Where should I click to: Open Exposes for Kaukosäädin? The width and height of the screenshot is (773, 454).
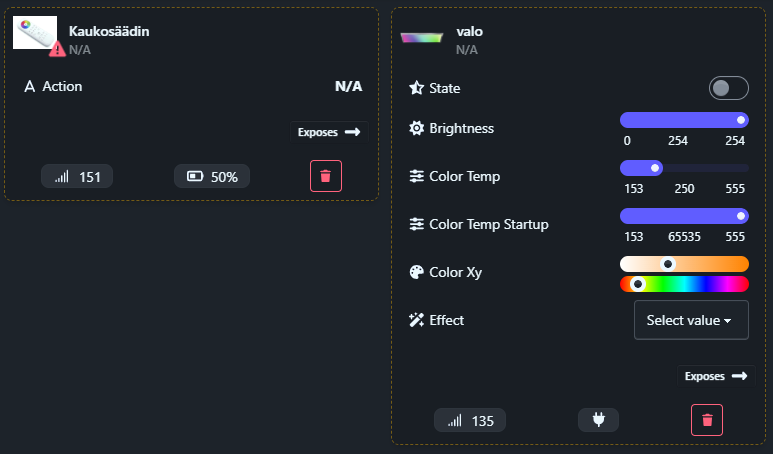(x=329, y=132)
